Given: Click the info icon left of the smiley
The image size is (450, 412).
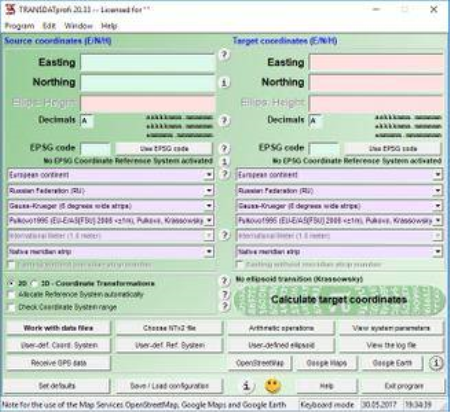Looking at the screenshot, I should 246,386.
